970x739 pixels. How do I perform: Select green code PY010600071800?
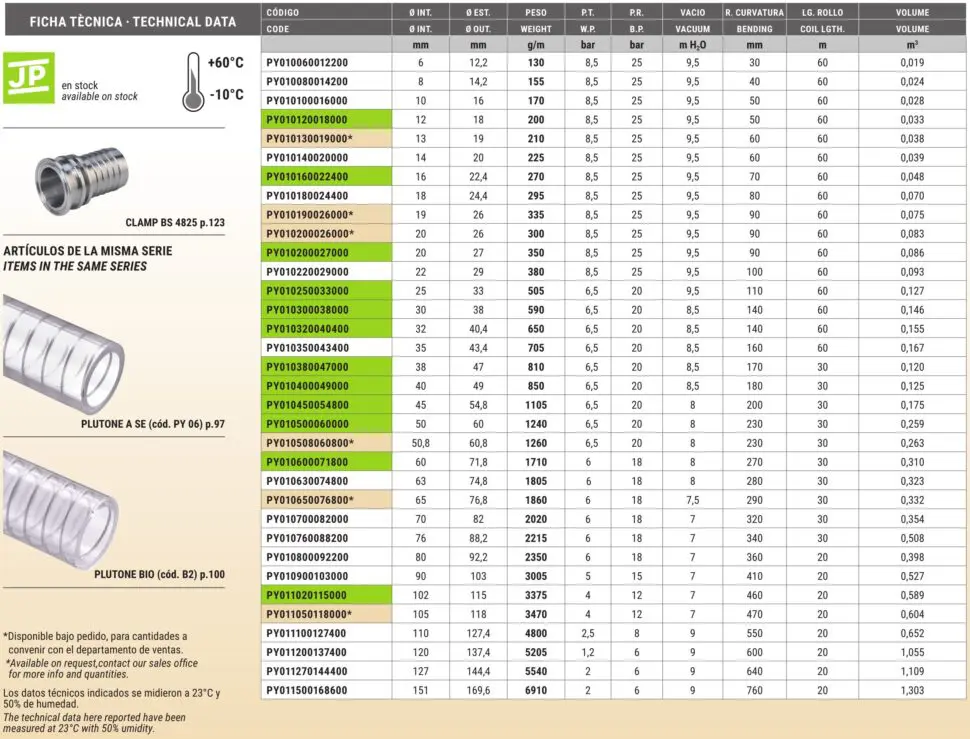306,462
